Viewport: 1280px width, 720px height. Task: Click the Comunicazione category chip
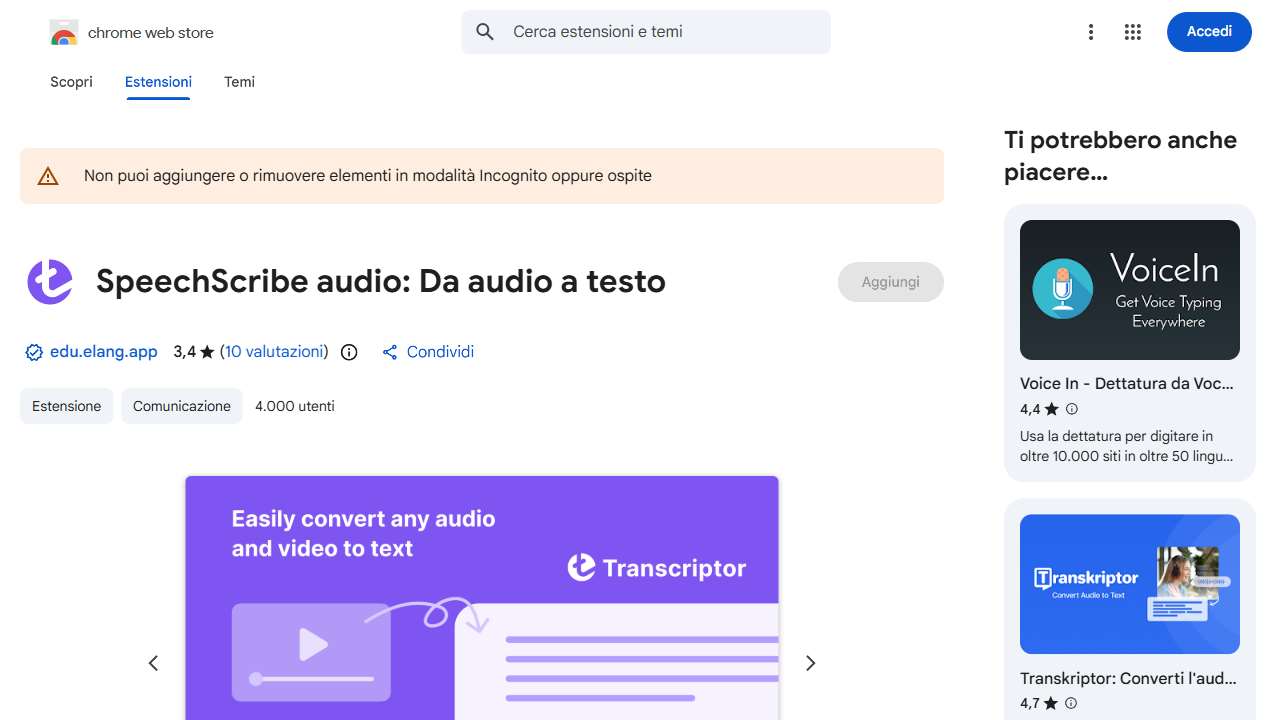click(x=182, y=406)
